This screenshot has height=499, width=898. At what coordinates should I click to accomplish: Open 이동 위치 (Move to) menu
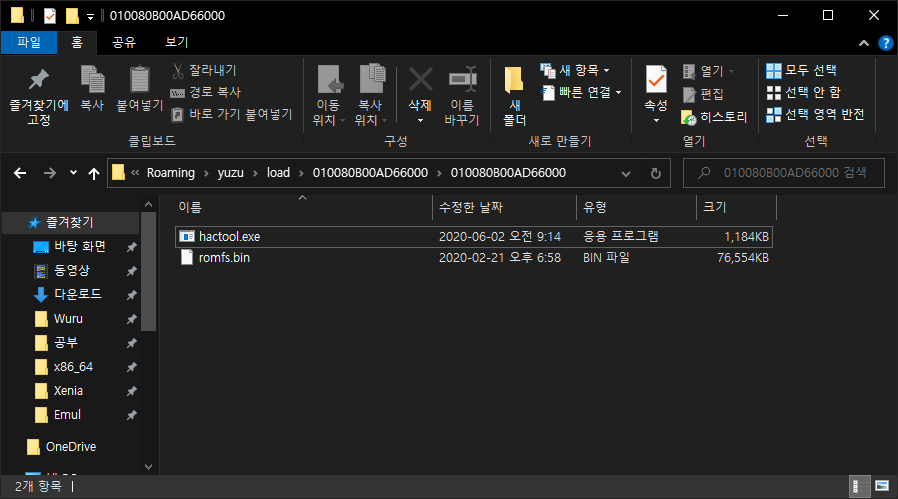click(328, 96)
